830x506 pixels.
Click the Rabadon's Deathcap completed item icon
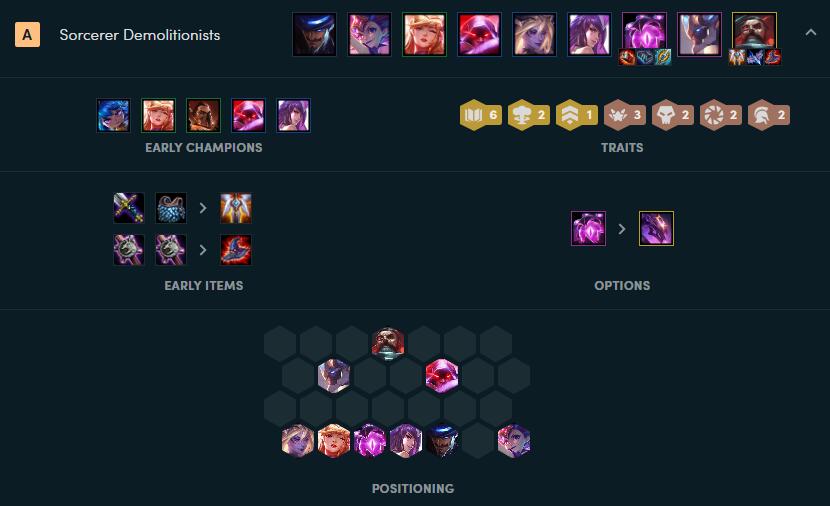(x=236, y=250)
